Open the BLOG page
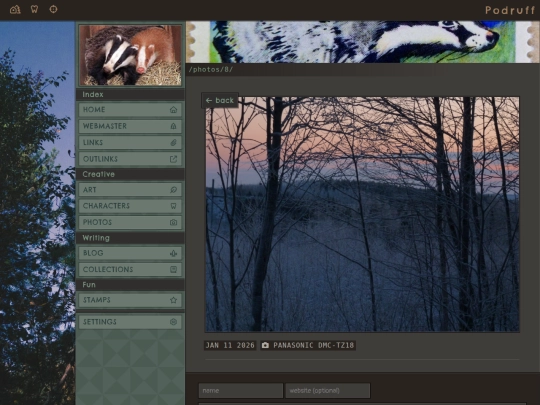The width and height of the screenshot is (540, 405). click(130, 253)
